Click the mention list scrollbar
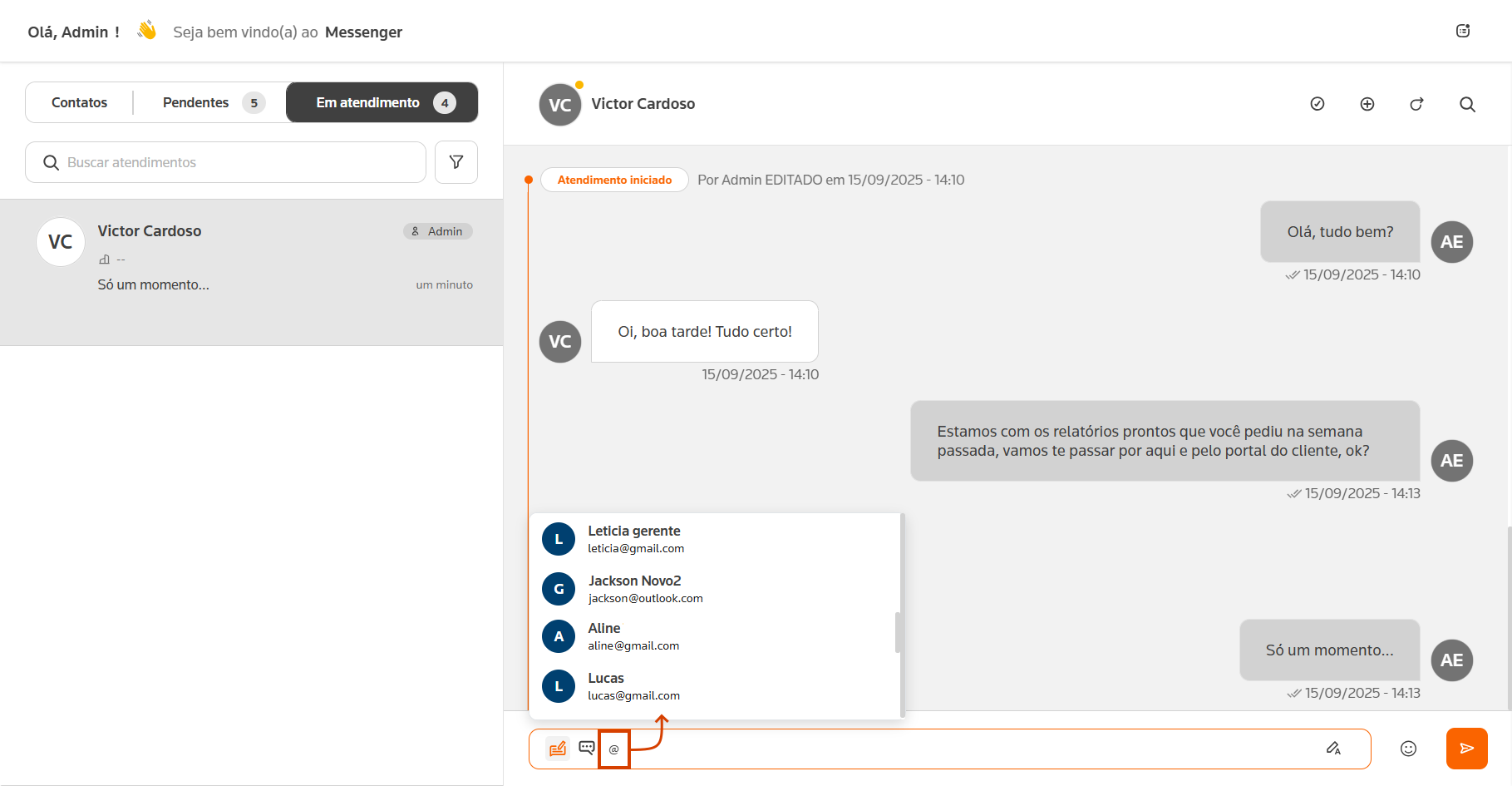The height and width of the screenshot is (786, 1512). click(x=898, y=633)
